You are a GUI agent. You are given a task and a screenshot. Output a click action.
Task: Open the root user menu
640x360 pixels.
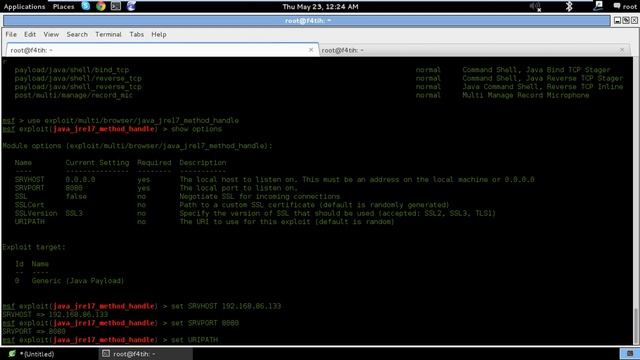click(x=625, y=7)
